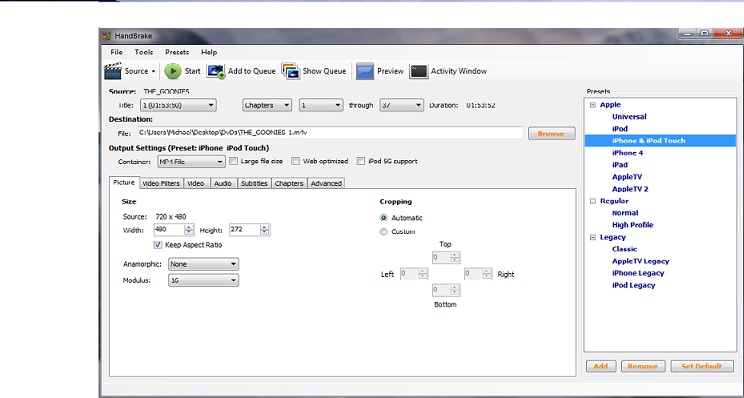This screenshot has height=398, width=744.
Task: Enable Web optimized checkbox
Action: point(295,161)
